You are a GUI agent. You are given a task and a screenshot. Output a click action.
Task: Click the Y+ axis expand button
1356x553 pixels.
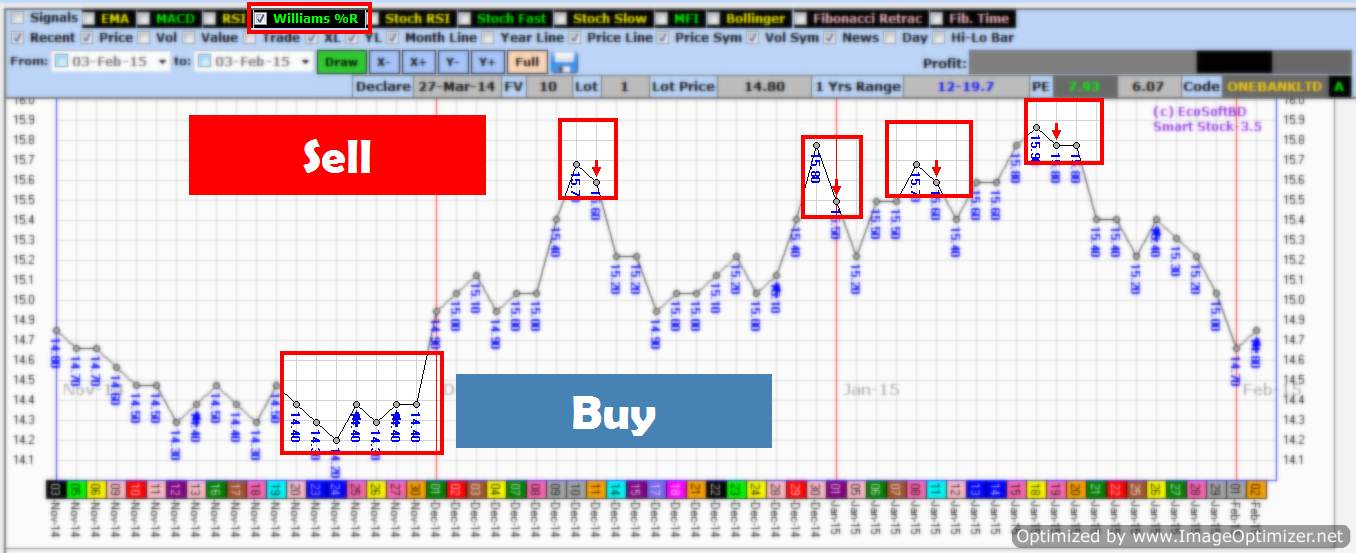(486, 62)
